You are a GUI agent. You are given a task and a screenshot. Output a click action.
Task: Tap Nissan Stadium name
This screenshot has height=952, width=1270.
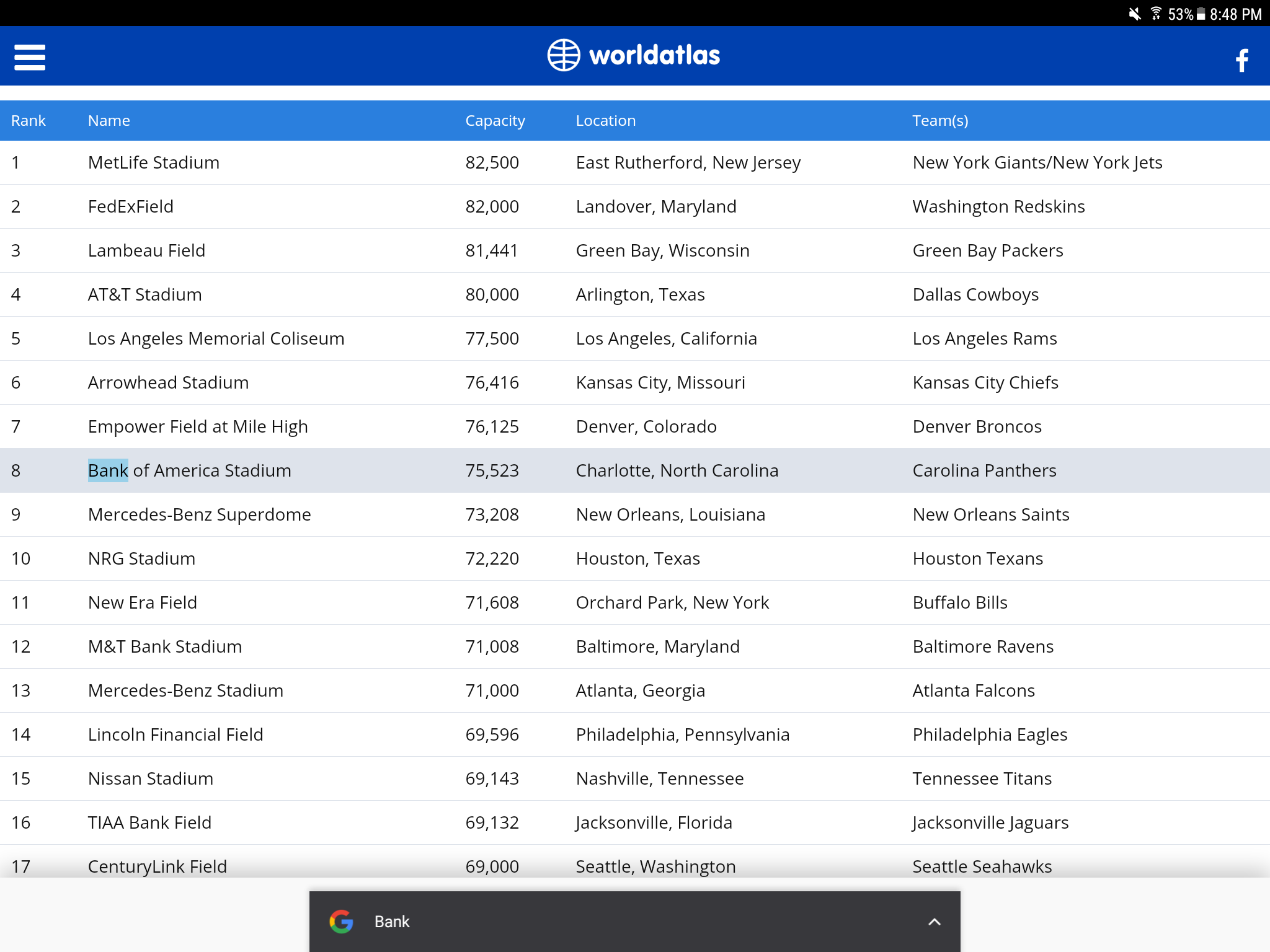[151, 778]
